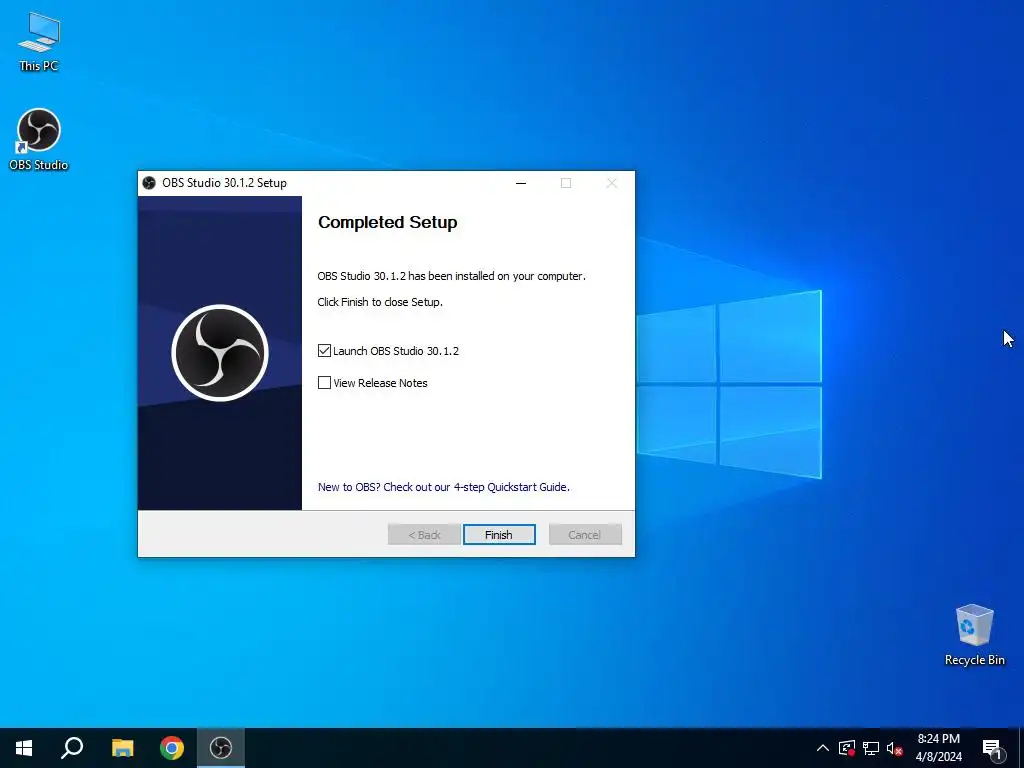Click the red-dot tray icon beside network
Screen dimensions: 1024x768
pyautogui.click(x=846, y=748)
